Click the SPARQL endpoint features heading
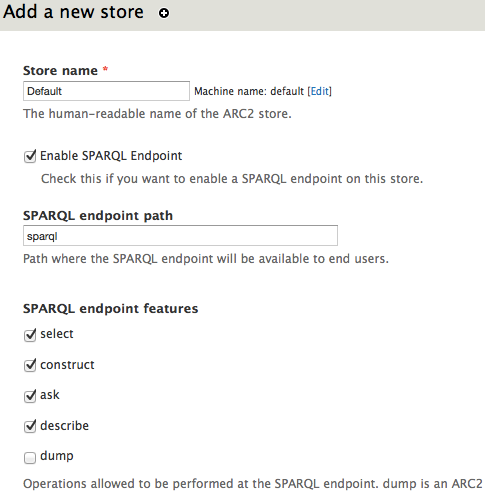Viewport: 485px width, 494px height. tap(111, 309)
